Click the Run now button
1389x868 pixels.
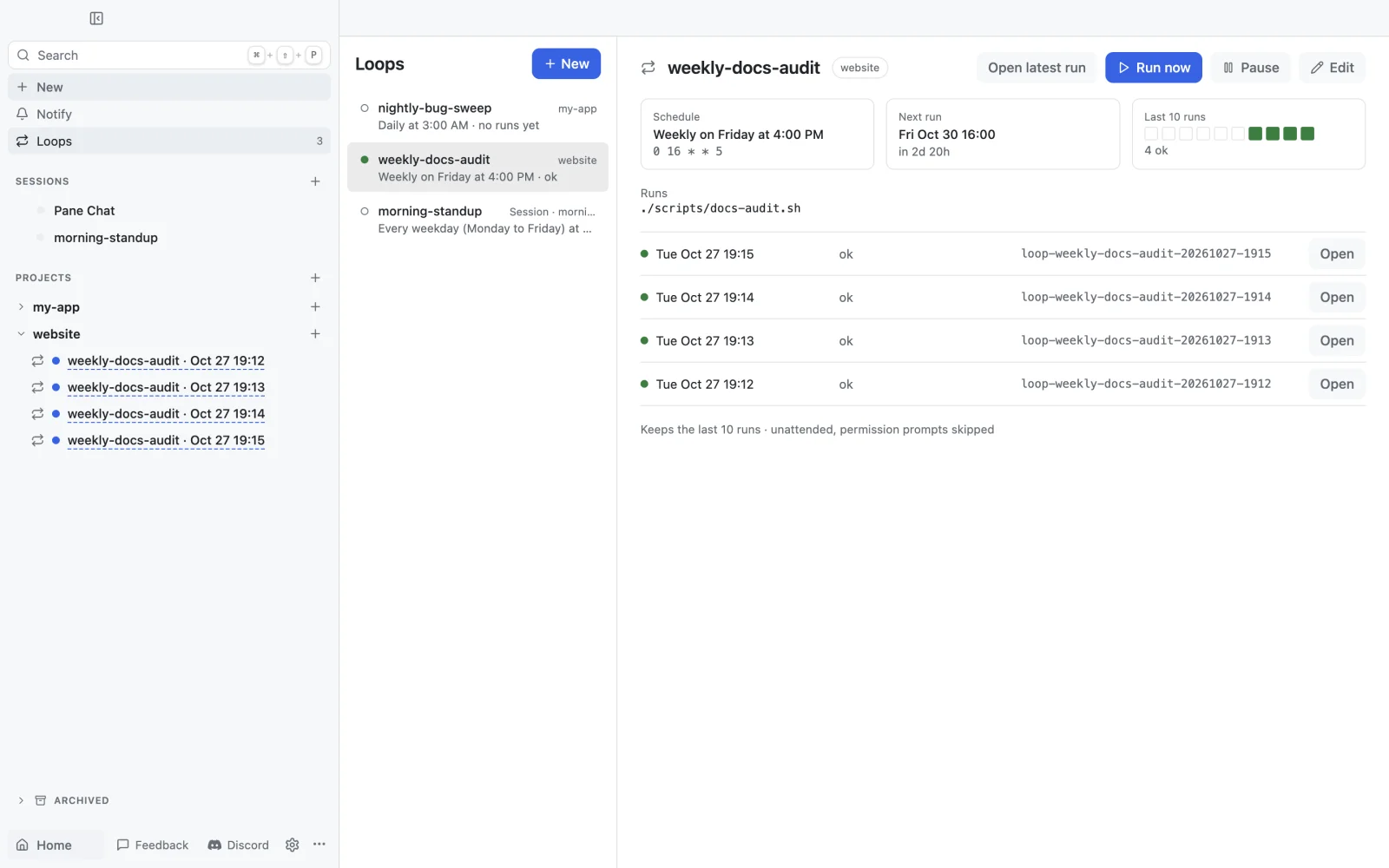tap(1153, 68)
